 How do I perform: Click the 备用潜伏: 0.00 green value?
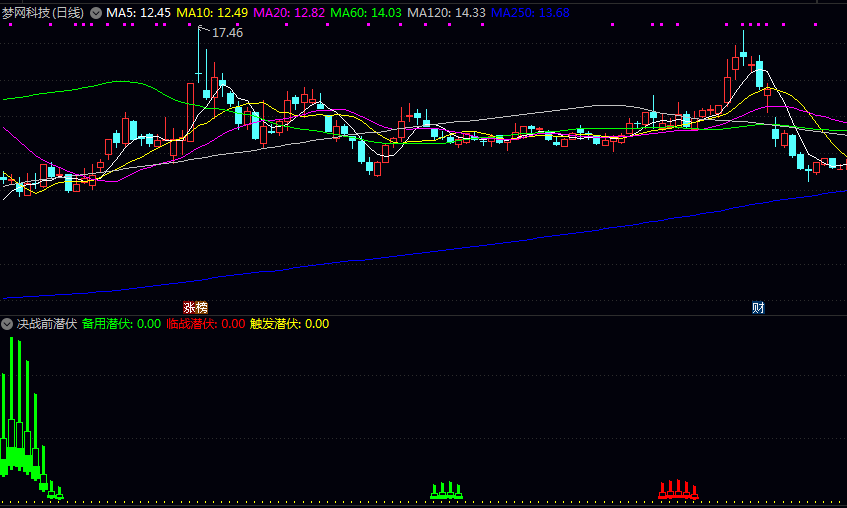click(x=122, y=324)
